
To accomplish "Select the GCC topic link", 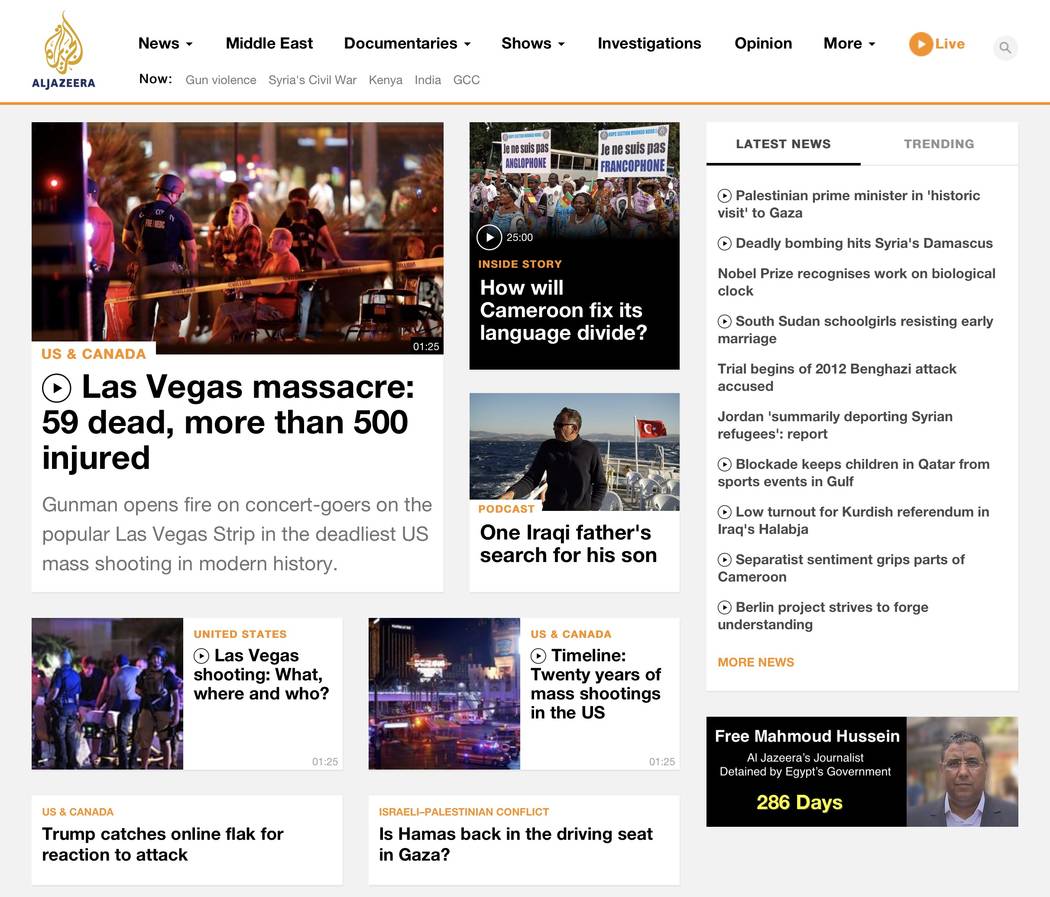I will 467,80.
